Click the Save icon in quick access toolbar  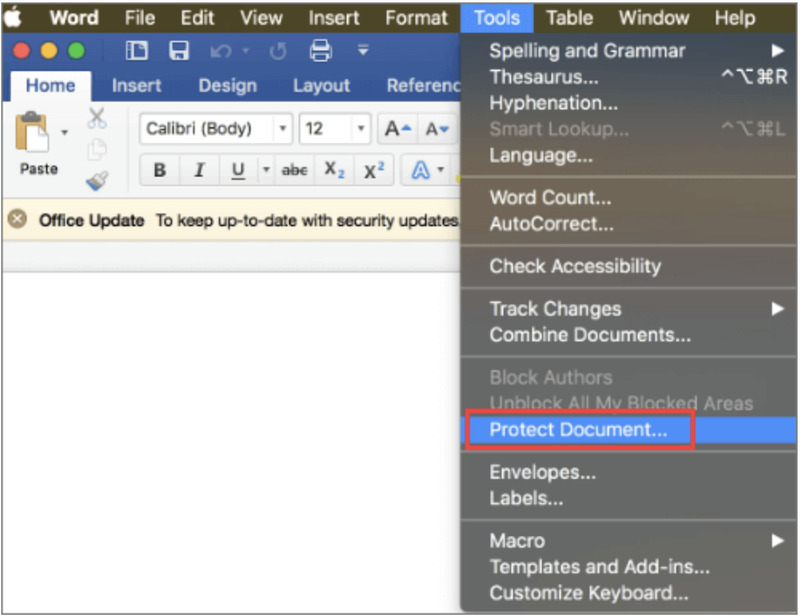pyautogui.click(x=179, y=51)
